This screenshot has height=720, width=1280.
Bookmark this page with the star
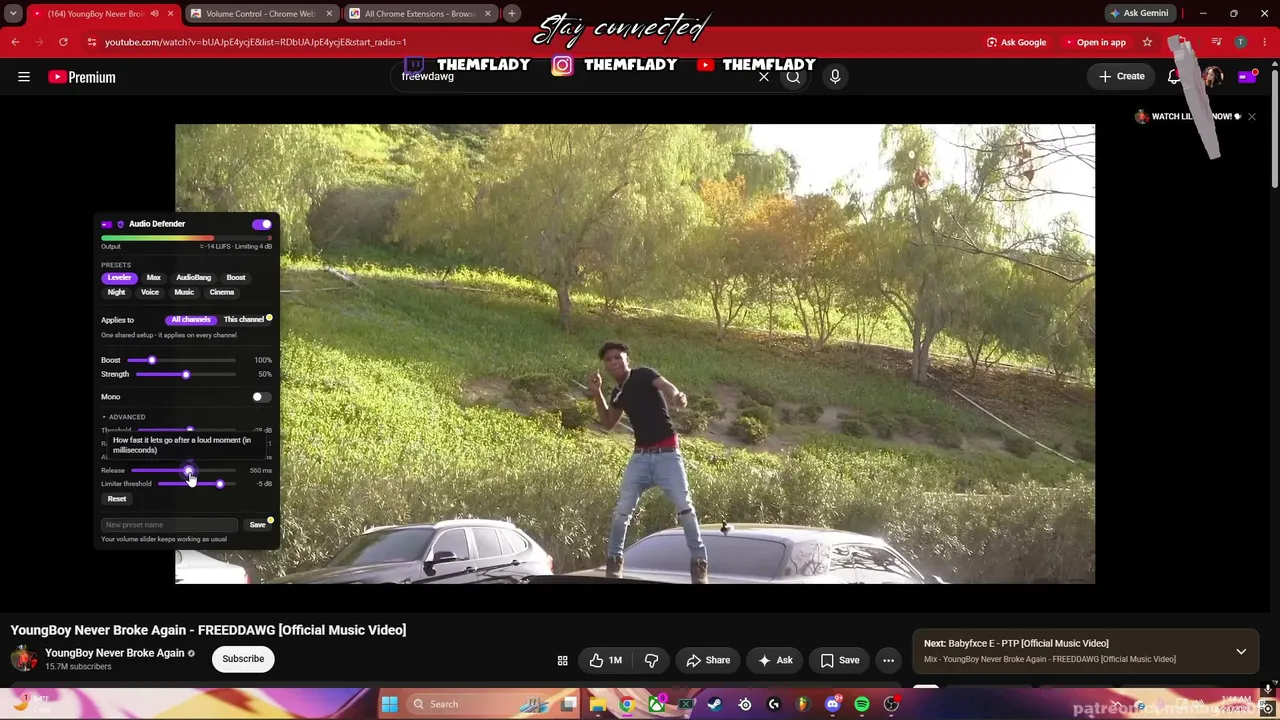coord(1147,42)
